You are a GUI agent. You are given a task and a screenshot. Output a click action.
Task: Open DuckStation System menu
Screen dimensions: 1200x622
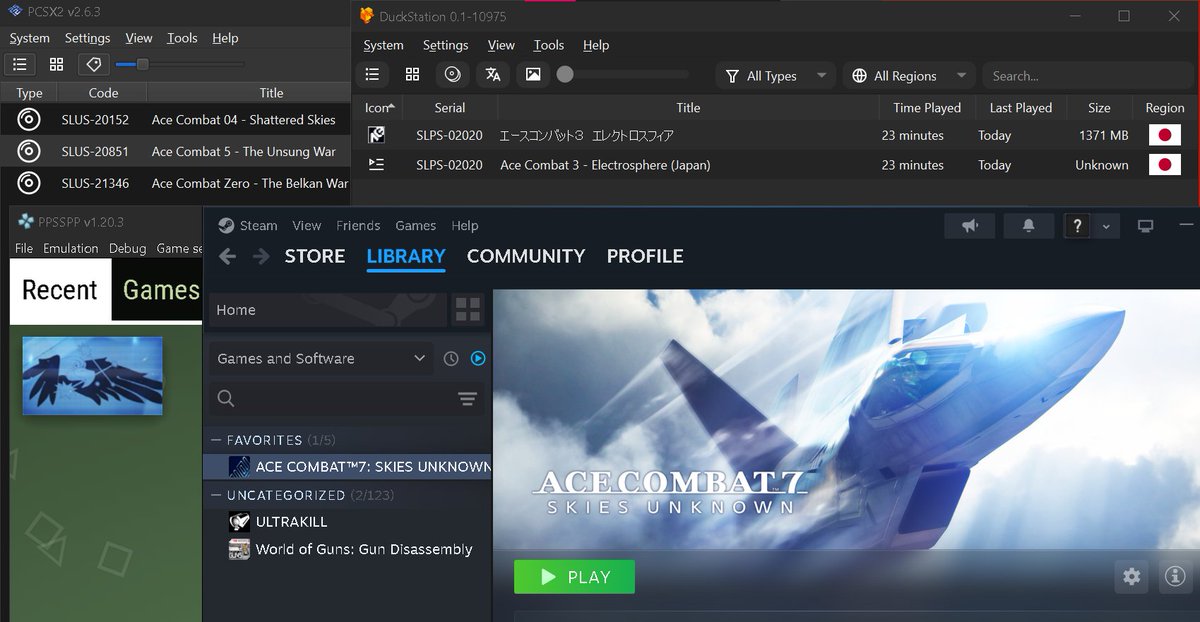click(383, 45)
